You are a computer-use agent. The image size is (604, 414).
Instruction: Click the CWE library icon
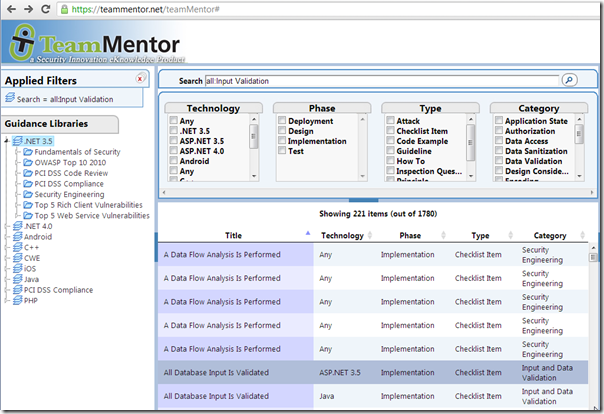[x=18, y=258]
